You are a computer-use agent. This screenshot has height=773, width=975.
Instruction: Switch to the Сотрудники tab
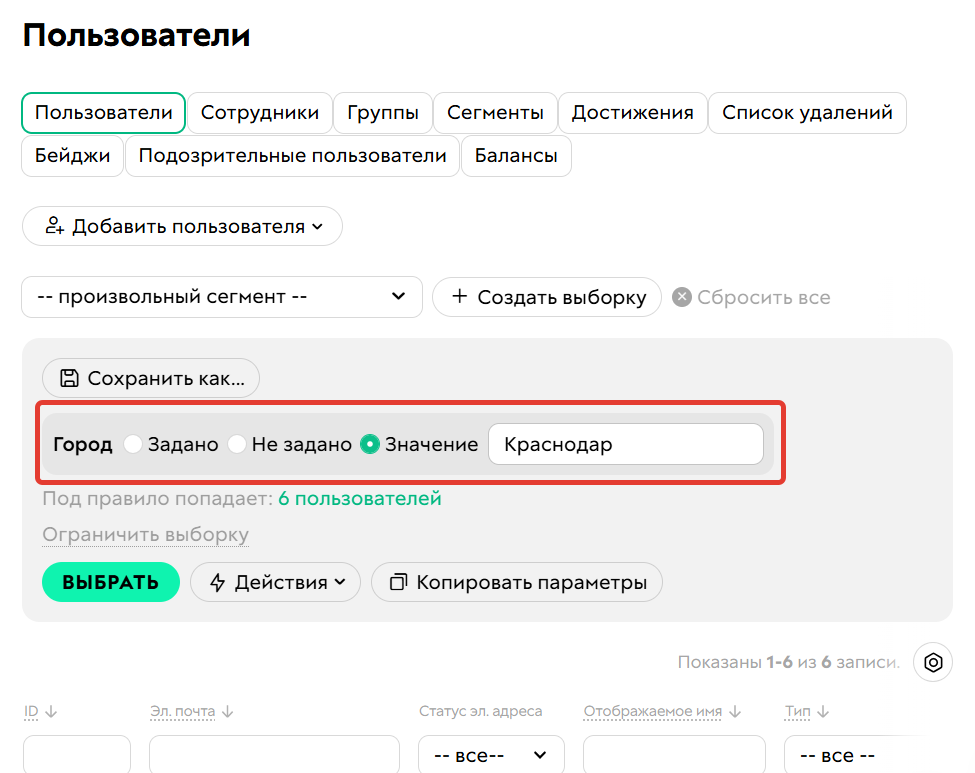tap(260, 113)
